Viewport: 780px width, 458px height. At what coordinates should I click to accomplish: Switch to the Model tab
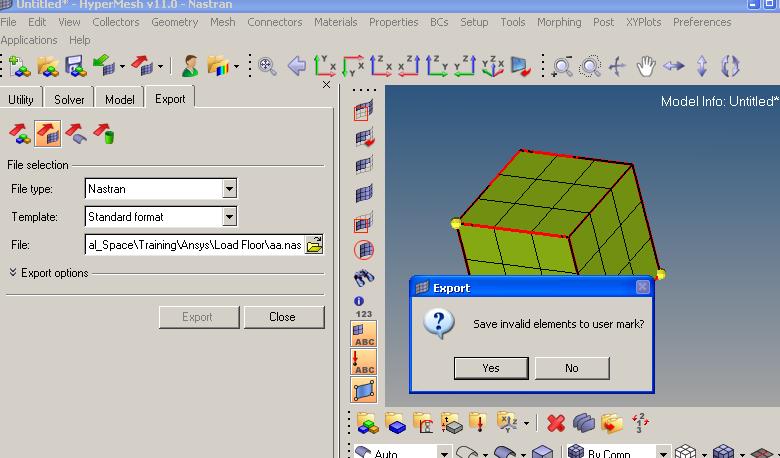120,99
